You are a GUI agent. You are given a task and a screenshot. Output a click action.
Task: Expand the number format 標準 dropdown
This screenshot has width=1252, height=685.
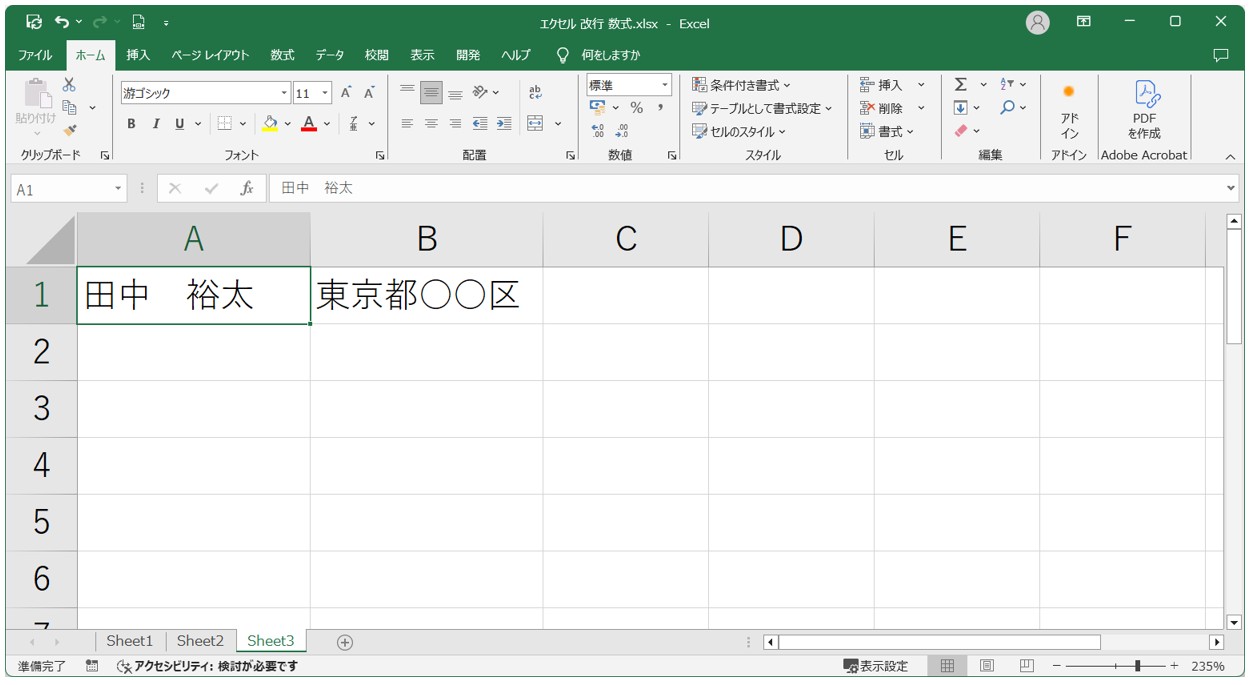(x=664, y=86)
